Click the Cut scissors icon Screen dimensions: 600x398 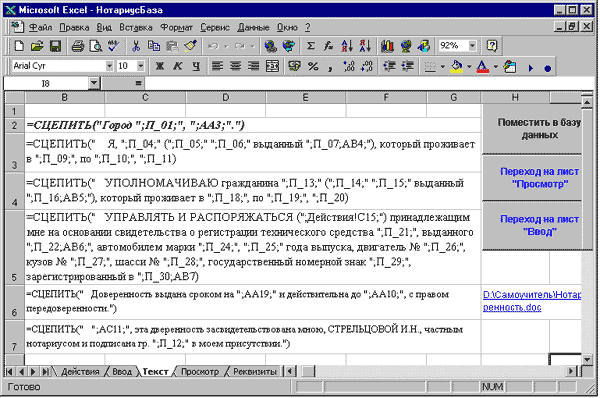(x=136, y=46)
